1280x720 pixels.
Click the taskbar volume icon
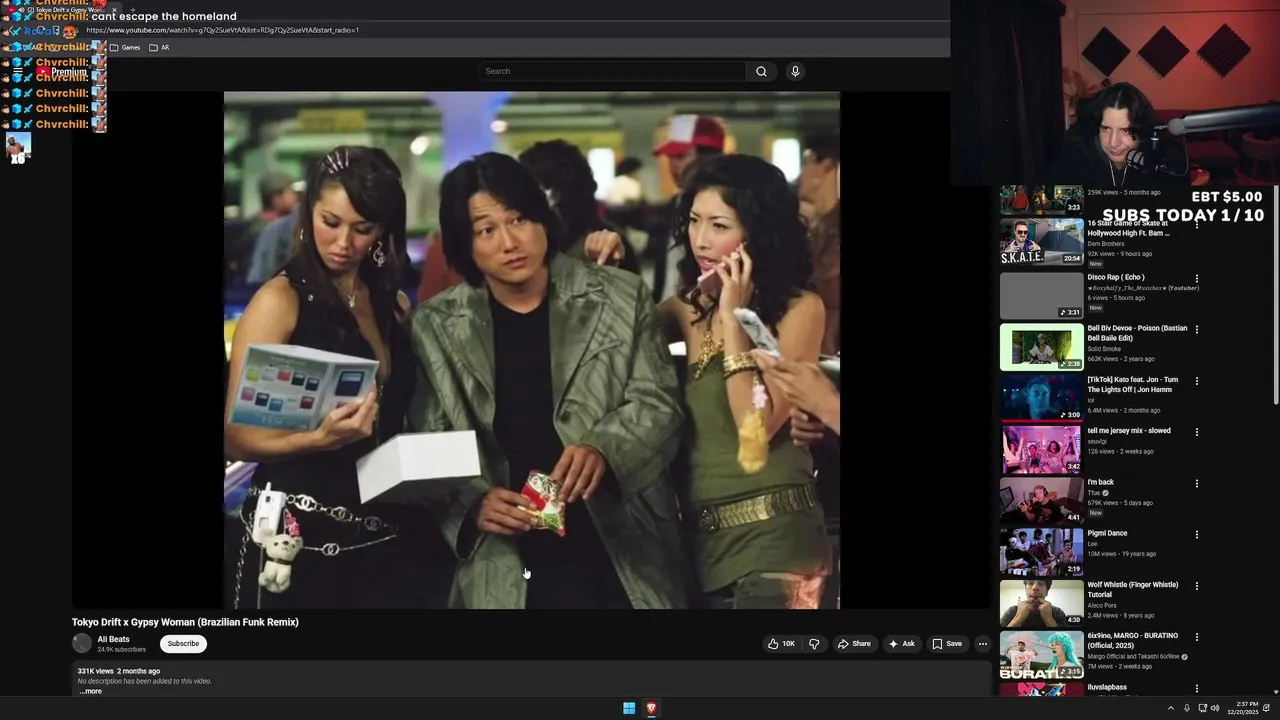click(1215, 708)
